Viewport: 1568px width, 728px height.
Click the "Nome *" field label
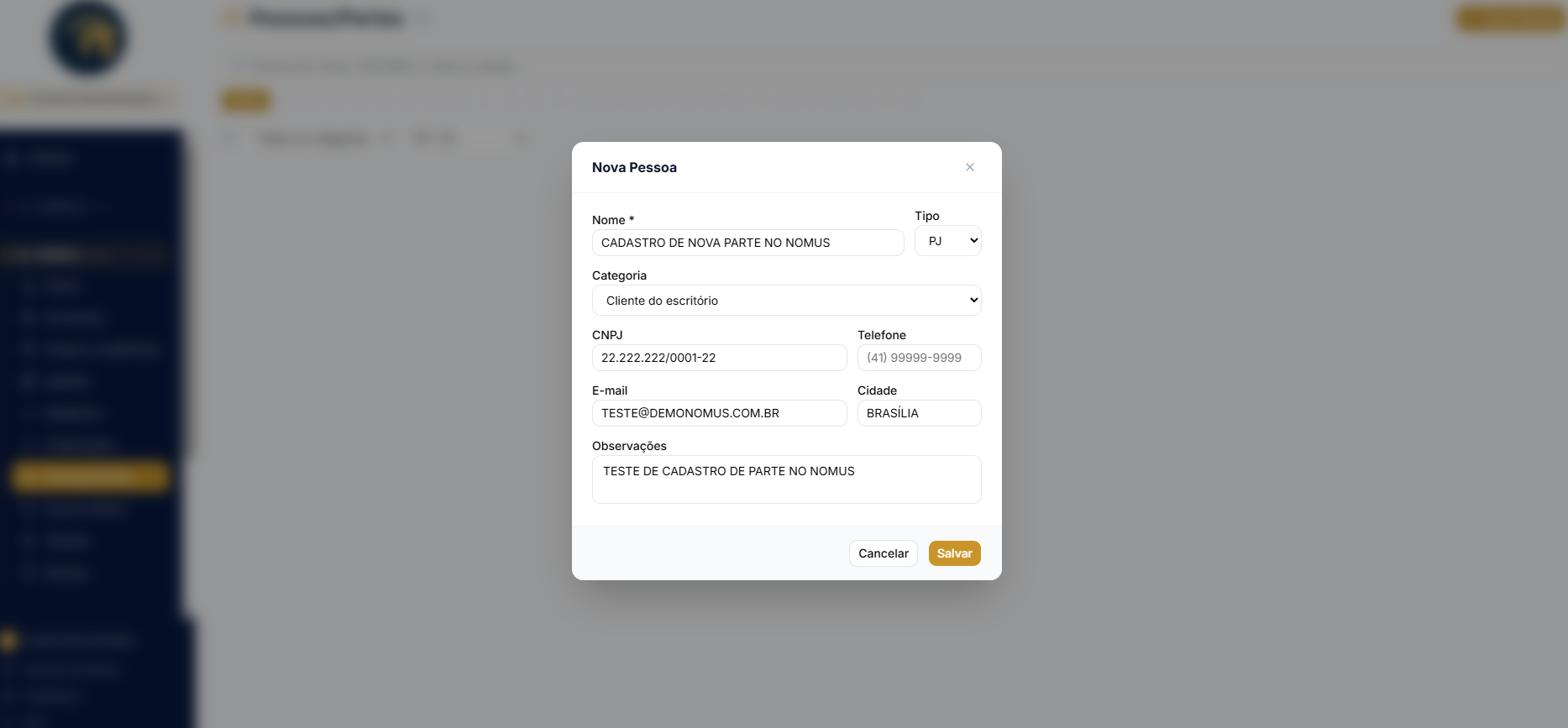tap(613, 220)
